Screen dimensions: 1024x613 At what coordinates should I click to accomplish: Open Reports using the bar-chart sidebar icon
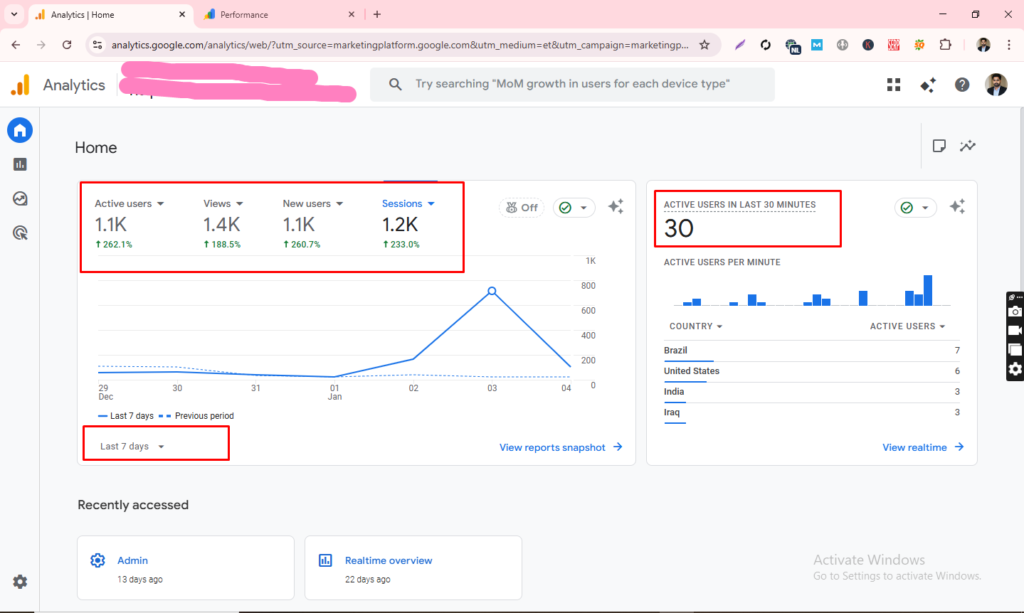pyautogui.click(x=19, y=164)
